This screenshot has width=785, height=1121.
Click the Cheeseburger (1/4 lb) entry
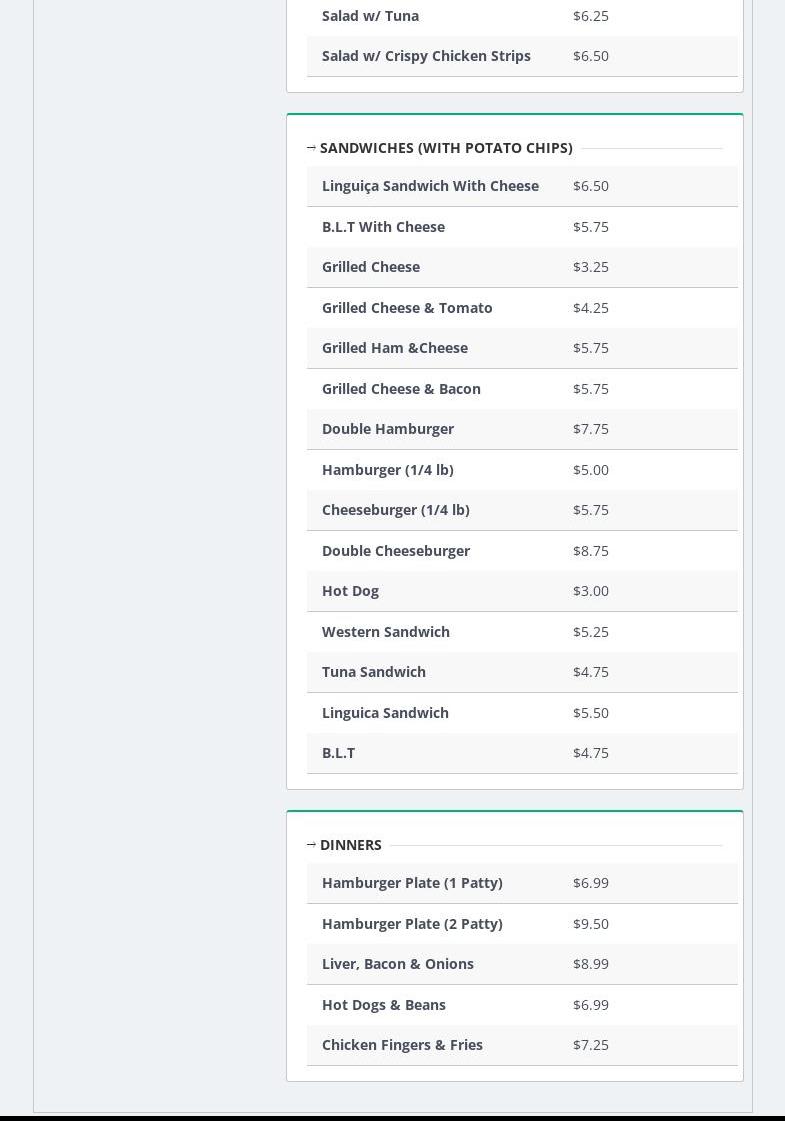click(x=396, y=510)
